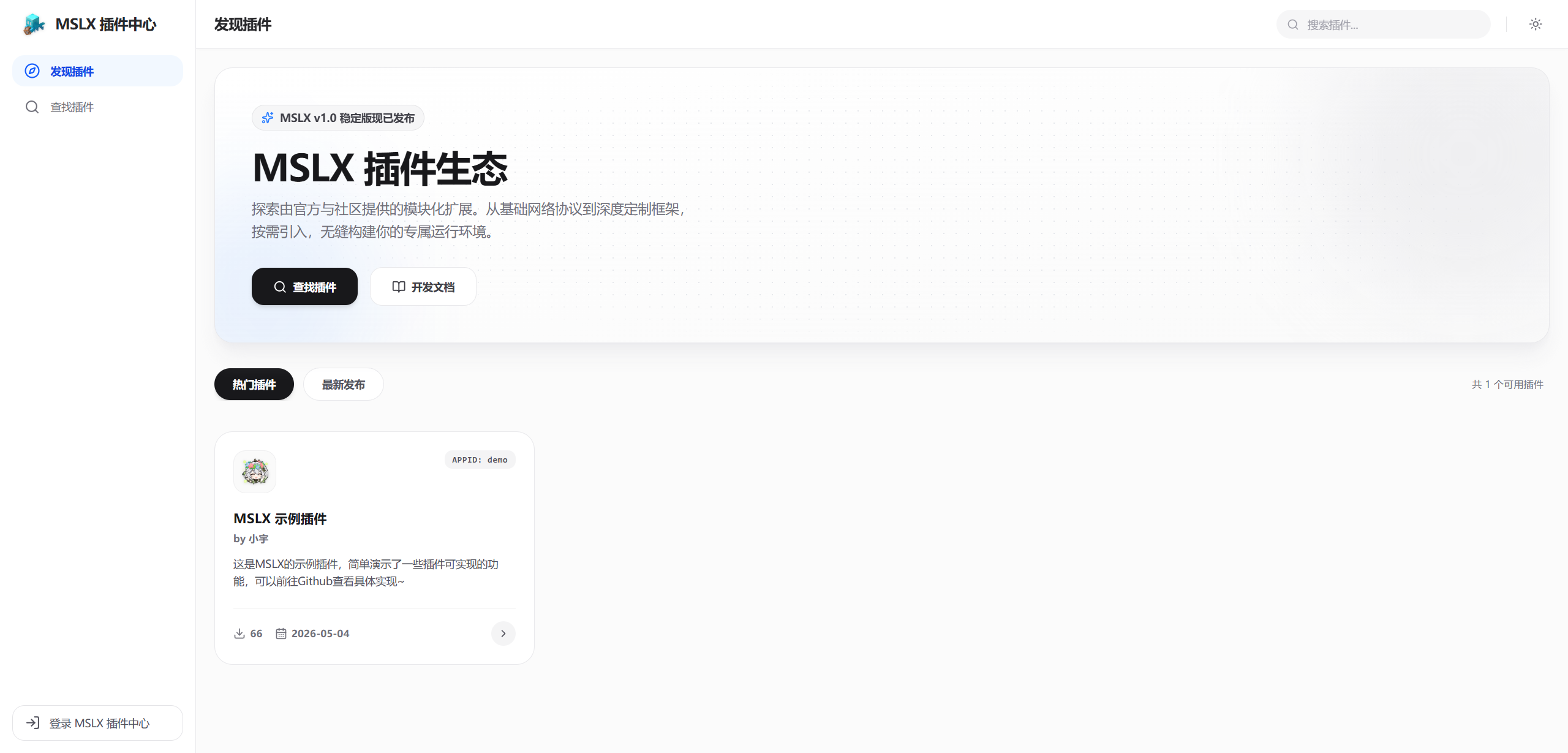Click the MSLX 插件生态 heading
The width and height of the screenshot is (1568, 753).
(380, 168)
